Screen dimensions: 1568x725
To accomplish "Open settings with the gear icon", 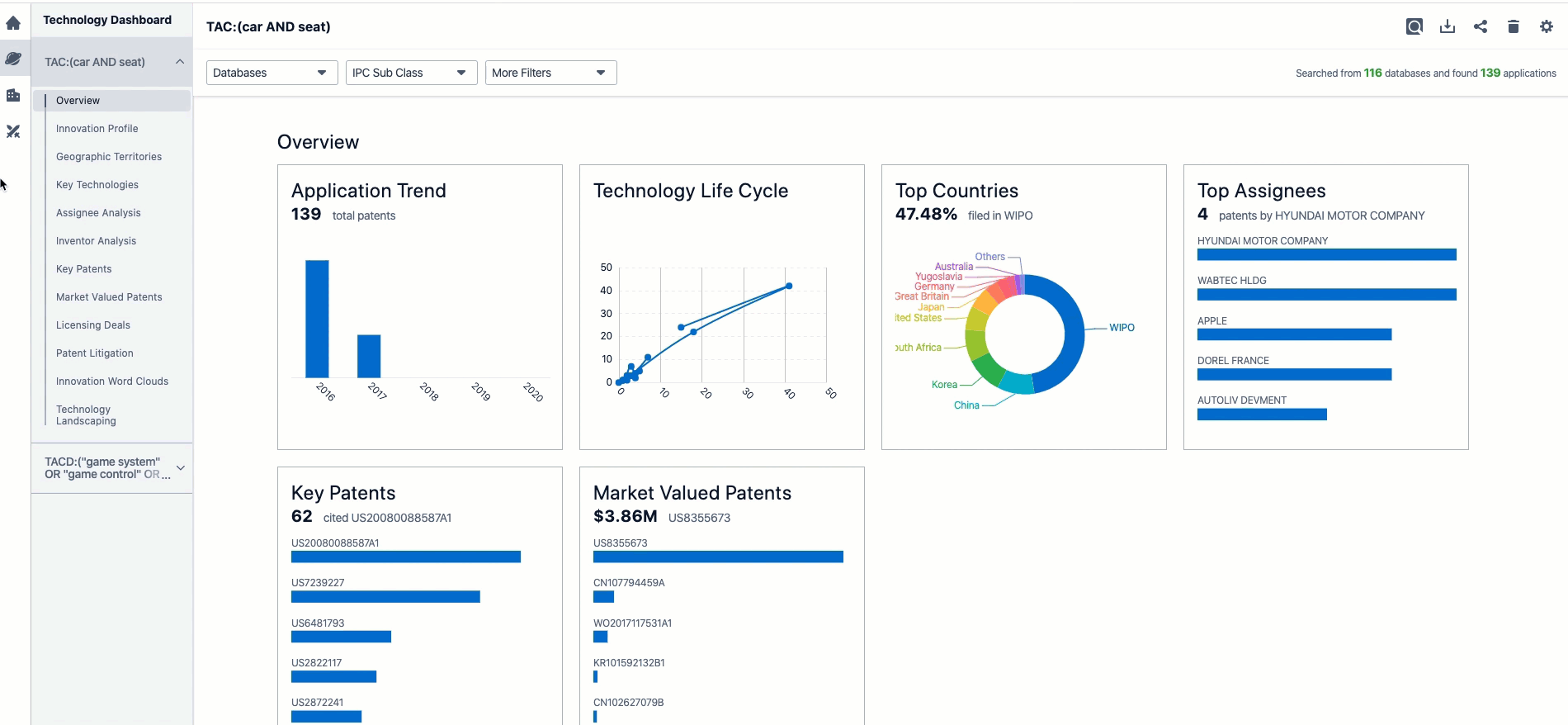I will [x=1546, y=26].
